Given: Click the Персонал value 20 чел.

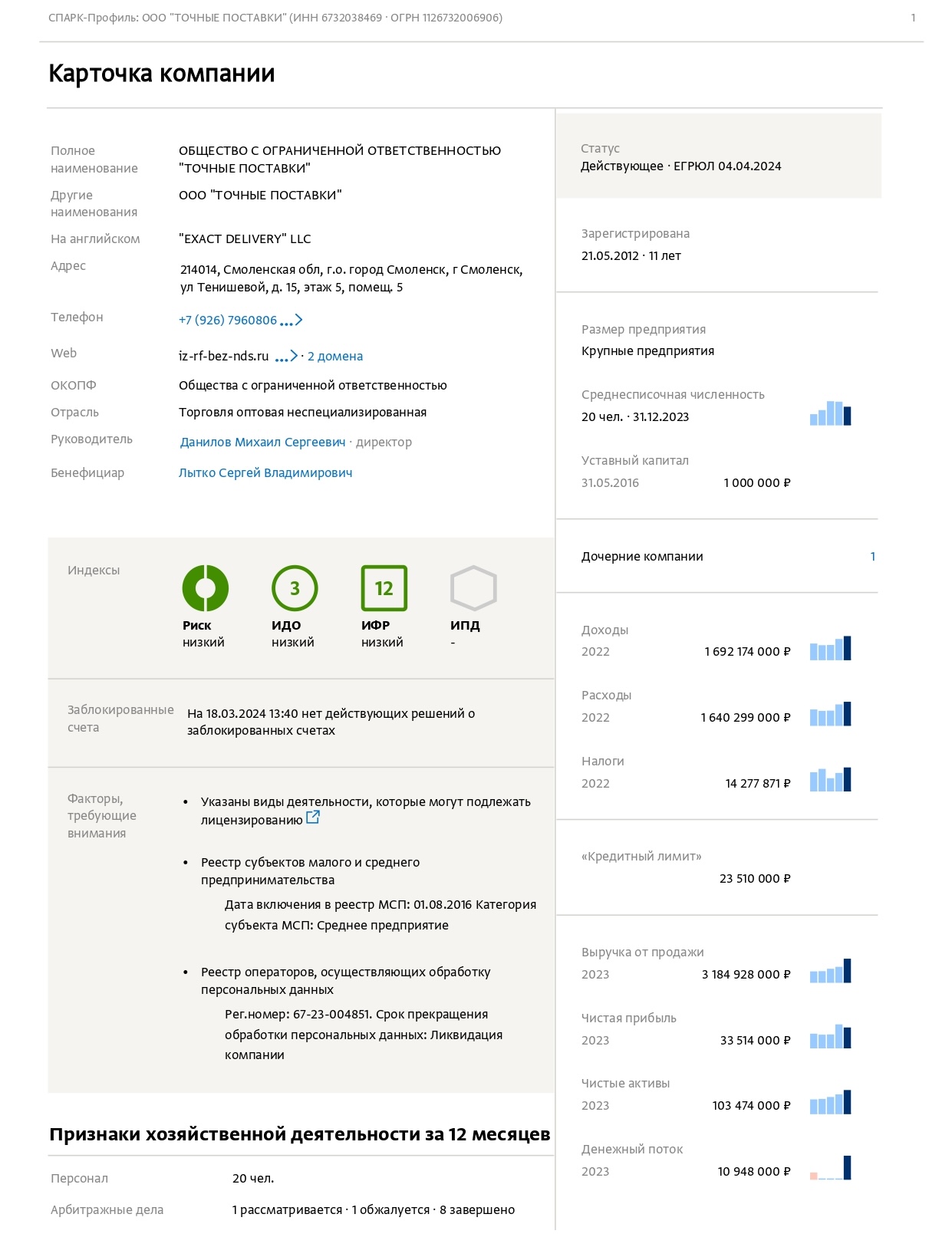Looking at the screenshot, I should click(253, 1179).
